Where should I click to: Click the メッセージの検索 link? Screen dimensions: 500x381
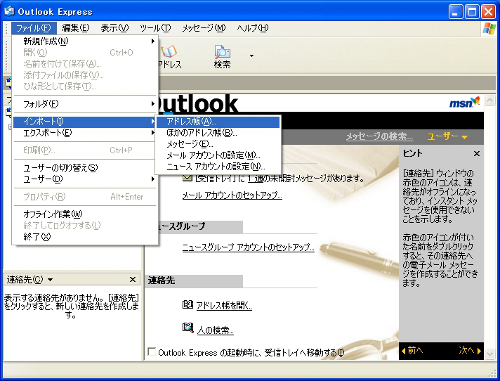coord(379,136)
